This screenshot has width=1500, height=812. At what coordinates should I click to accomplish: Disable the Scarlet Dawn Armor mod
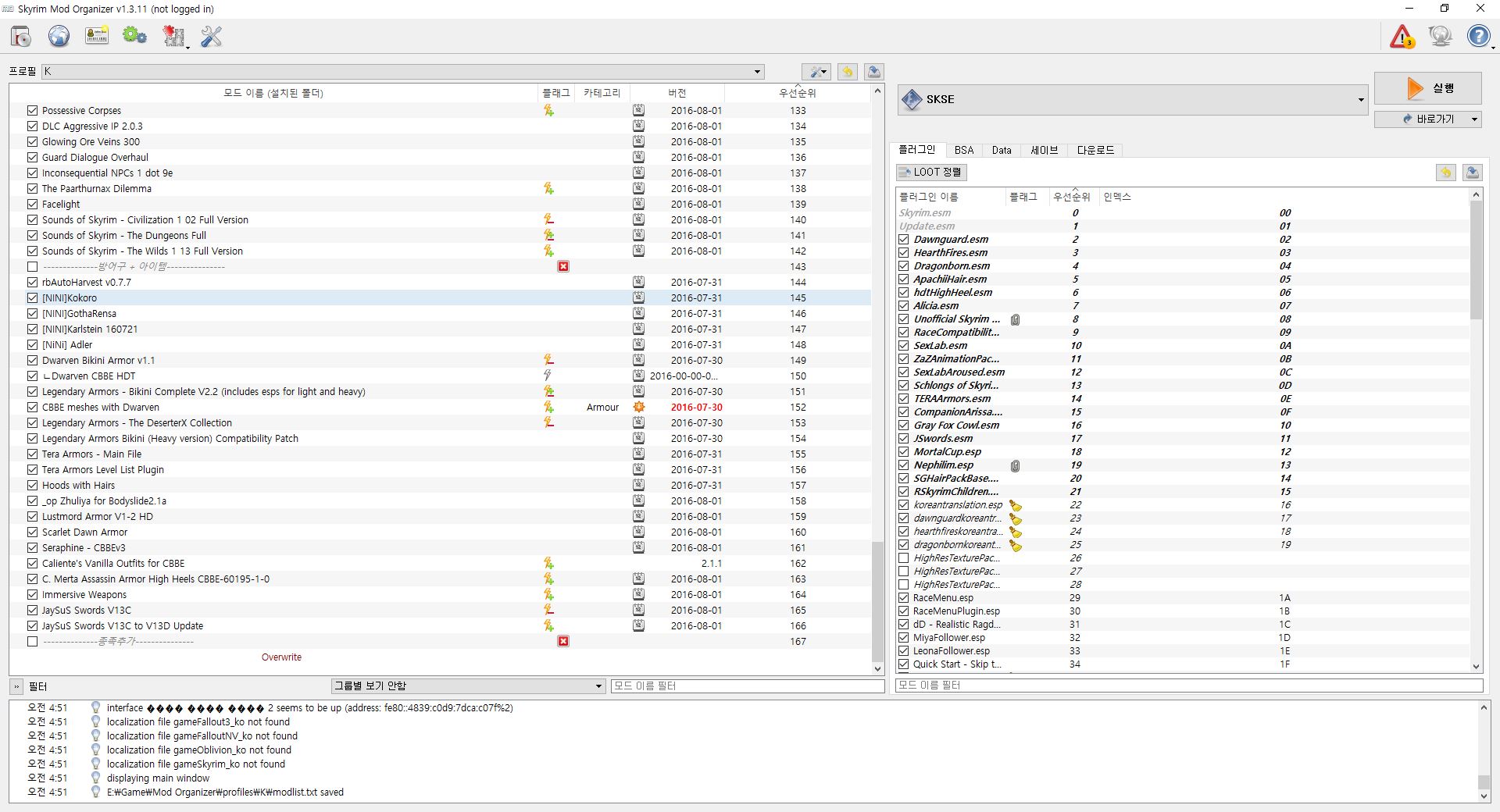point(32,532)
